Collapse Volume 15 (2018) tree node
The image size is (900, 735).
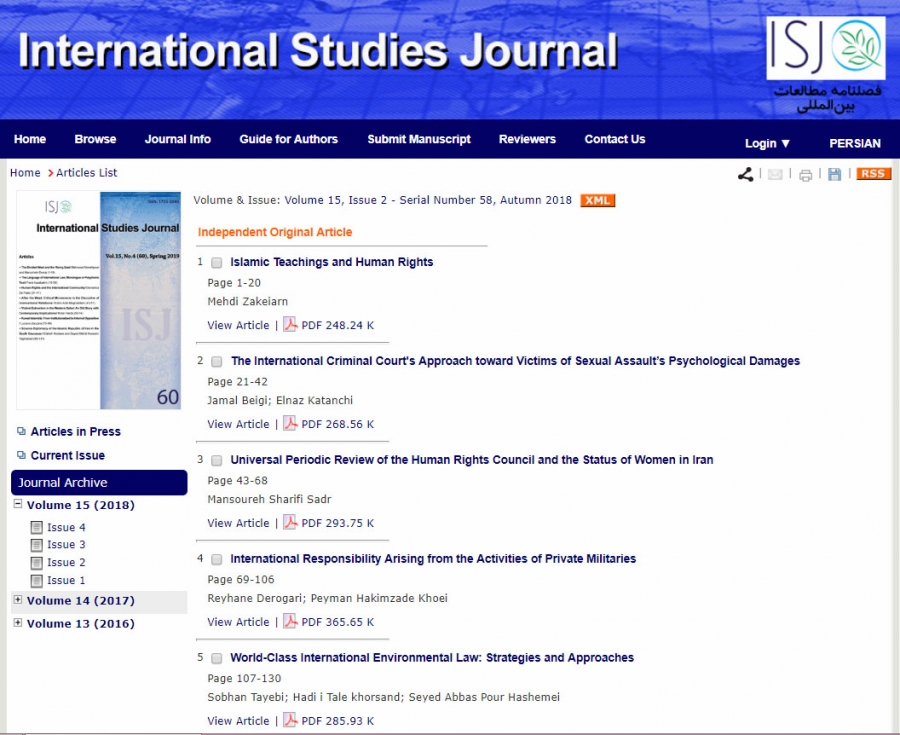[x=18, y=505]
